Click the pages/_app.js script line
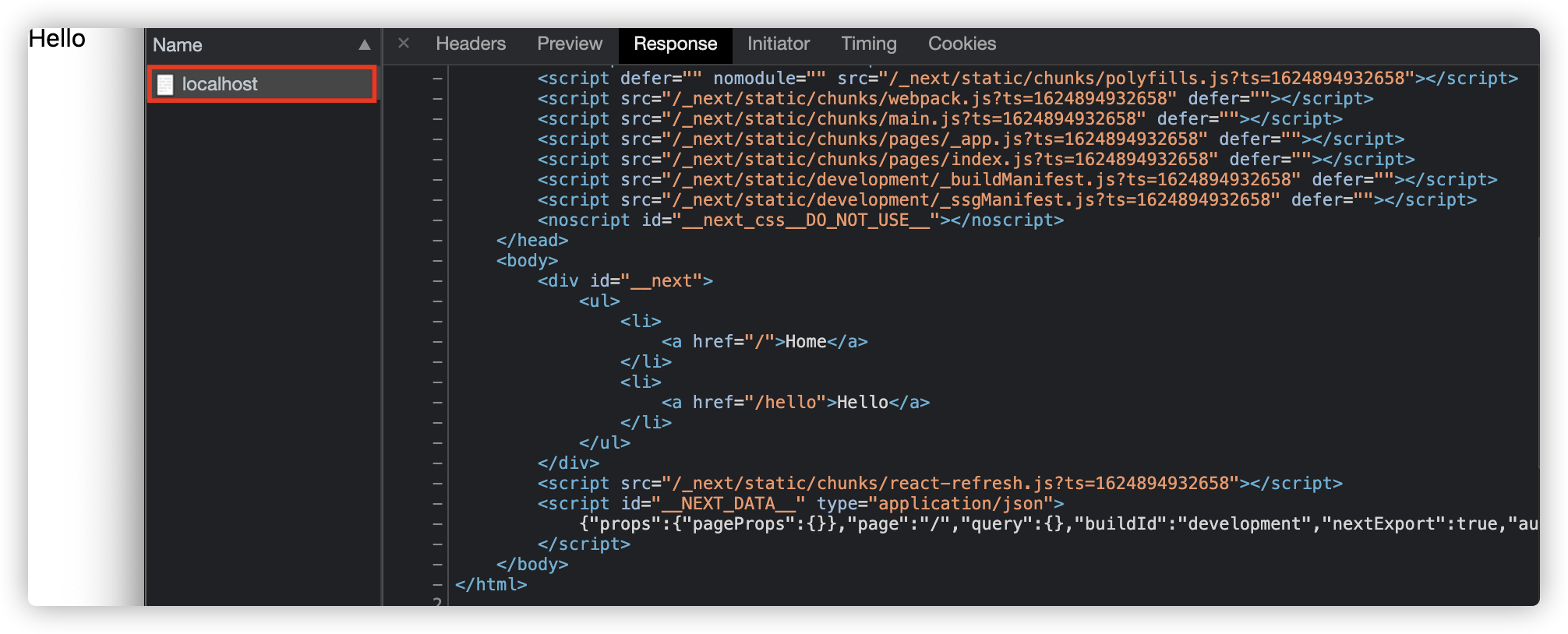 click(x=970, y=139)
